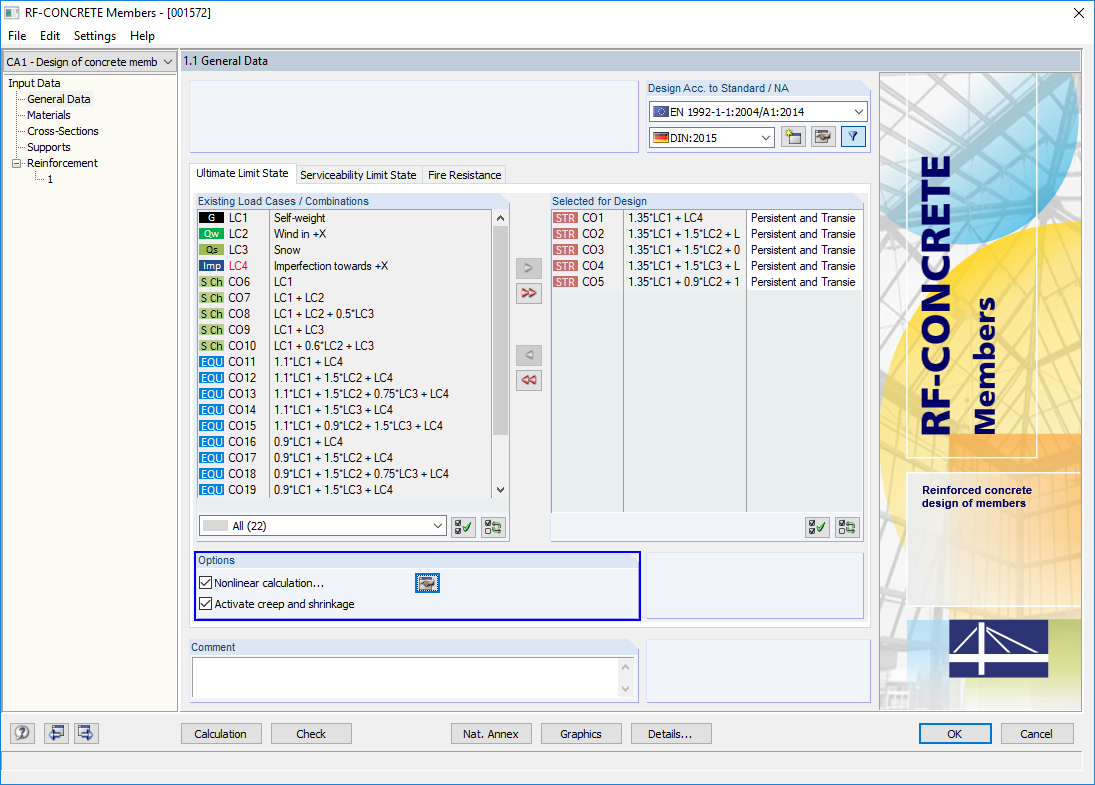
Task: Open the standard parameters edit icon
Action: pyautogui.click(x=823, y=137)
